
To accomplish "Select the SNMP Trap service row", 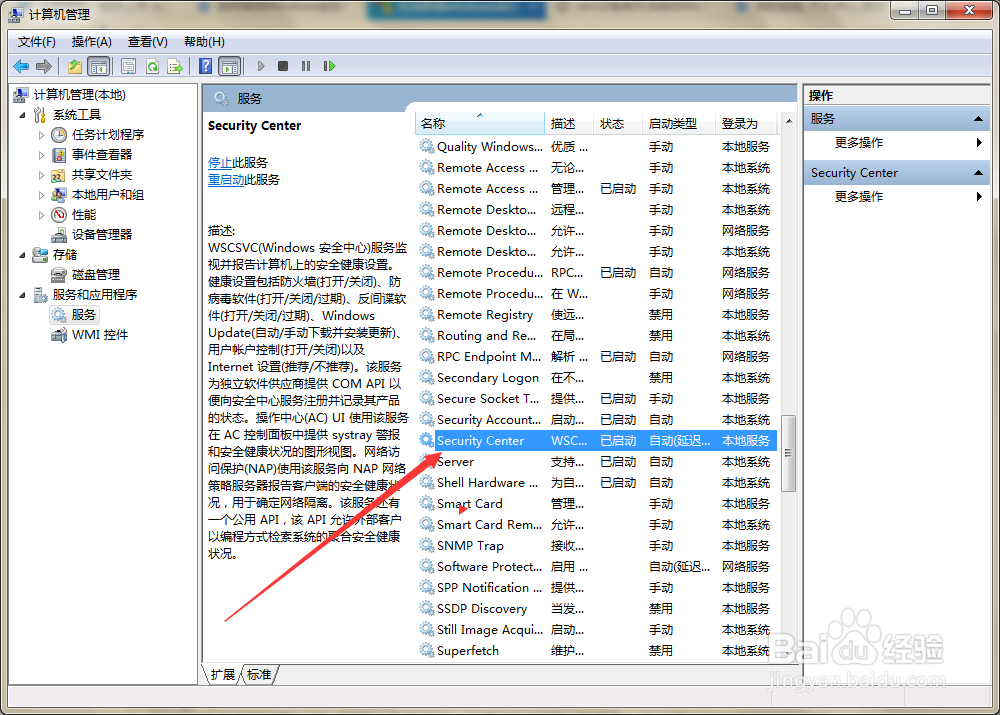I will click(597, 545).
